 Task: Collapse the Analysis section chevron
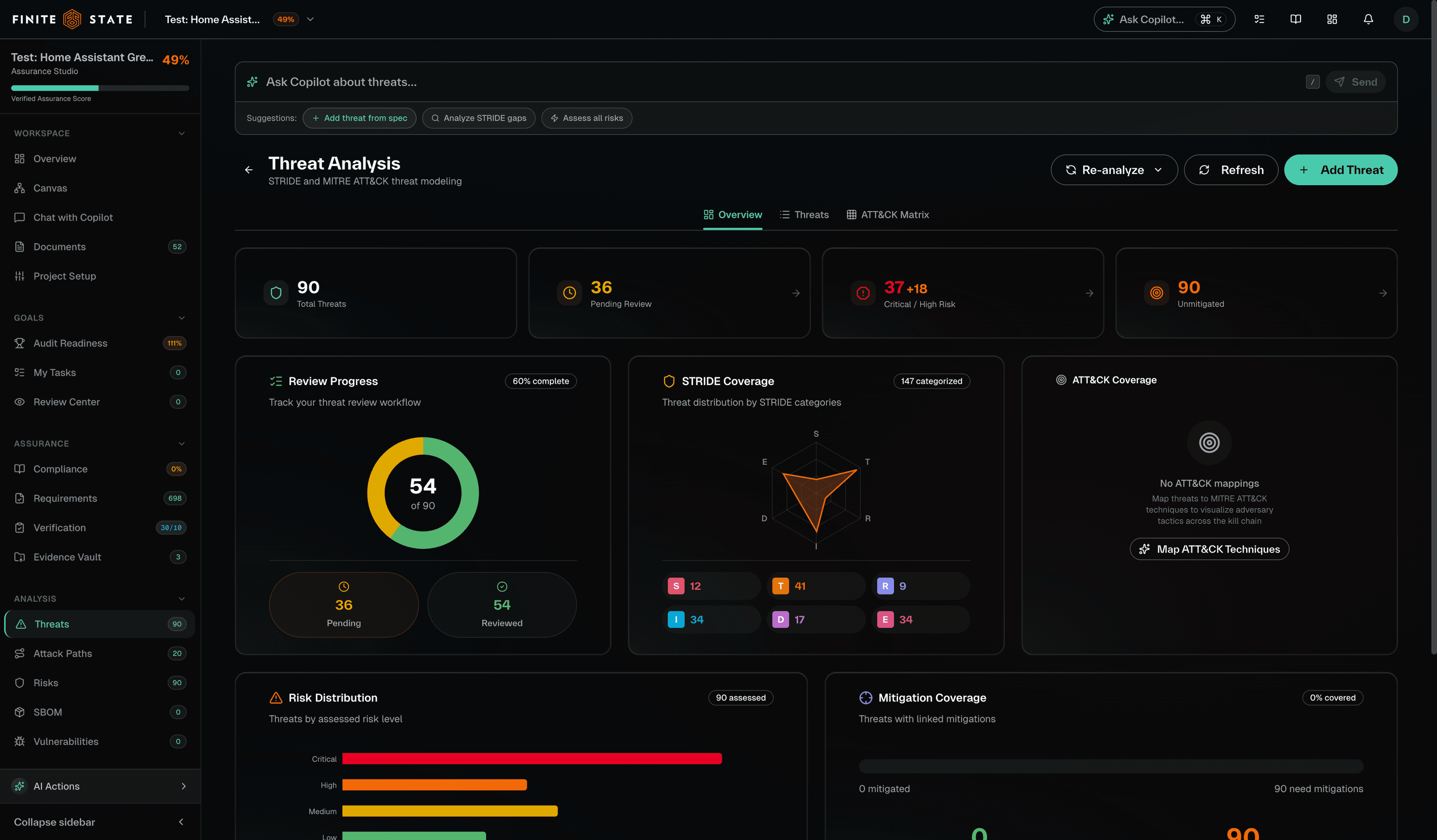(x=181, y=599)
